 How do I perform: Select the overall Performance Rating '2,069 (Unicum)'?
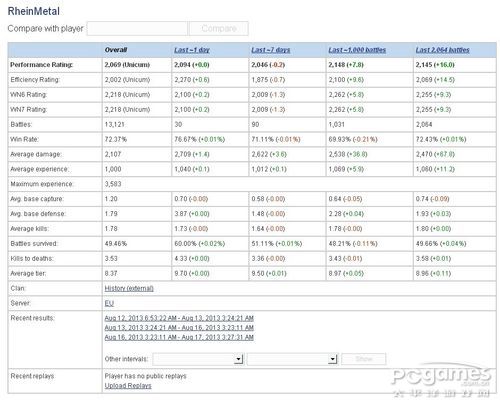127,65
